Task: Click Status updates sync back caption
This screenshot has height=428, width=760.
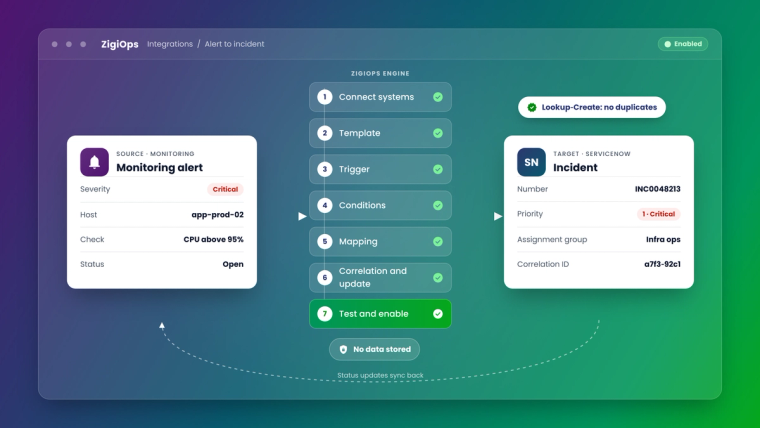Action: click(380, 375)
